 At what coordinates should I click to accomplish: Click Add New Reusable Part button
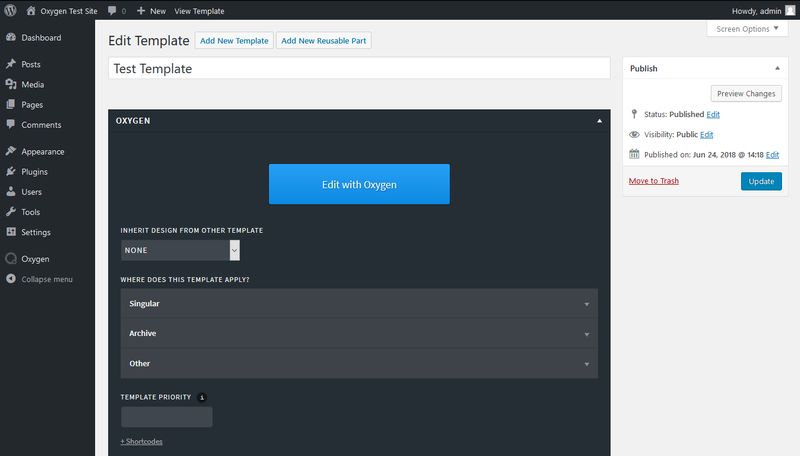(323, 40)
